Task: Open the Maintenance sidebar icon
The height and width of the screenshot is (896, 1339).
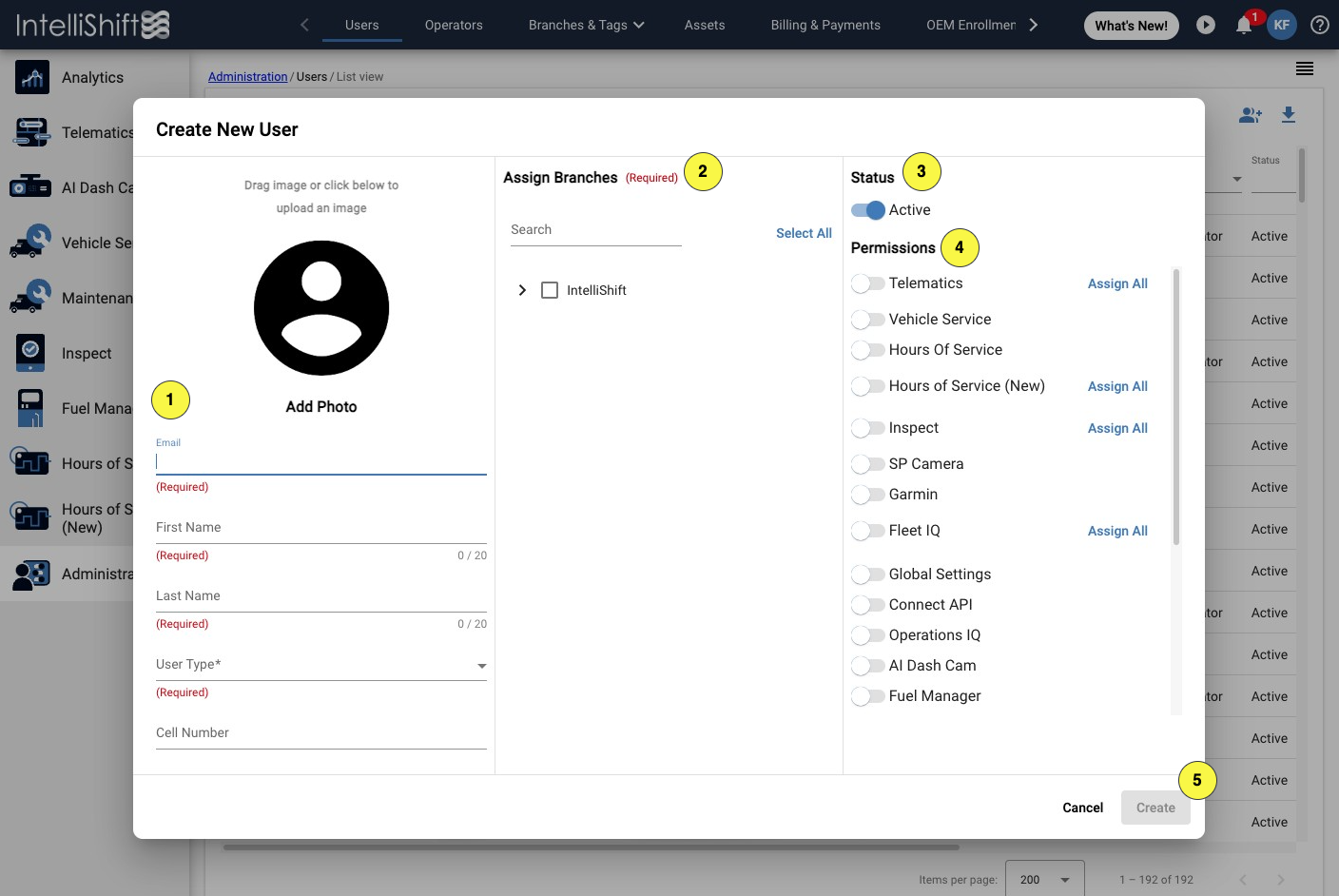Action: pyautogui.click(x=30, y=298)
